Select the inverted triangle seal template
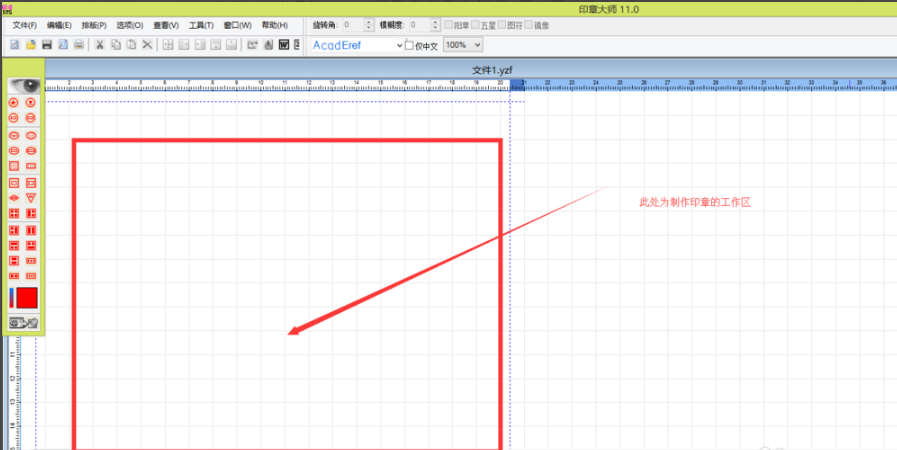Screen dimensions: 897x450 (x=31, y=198)
